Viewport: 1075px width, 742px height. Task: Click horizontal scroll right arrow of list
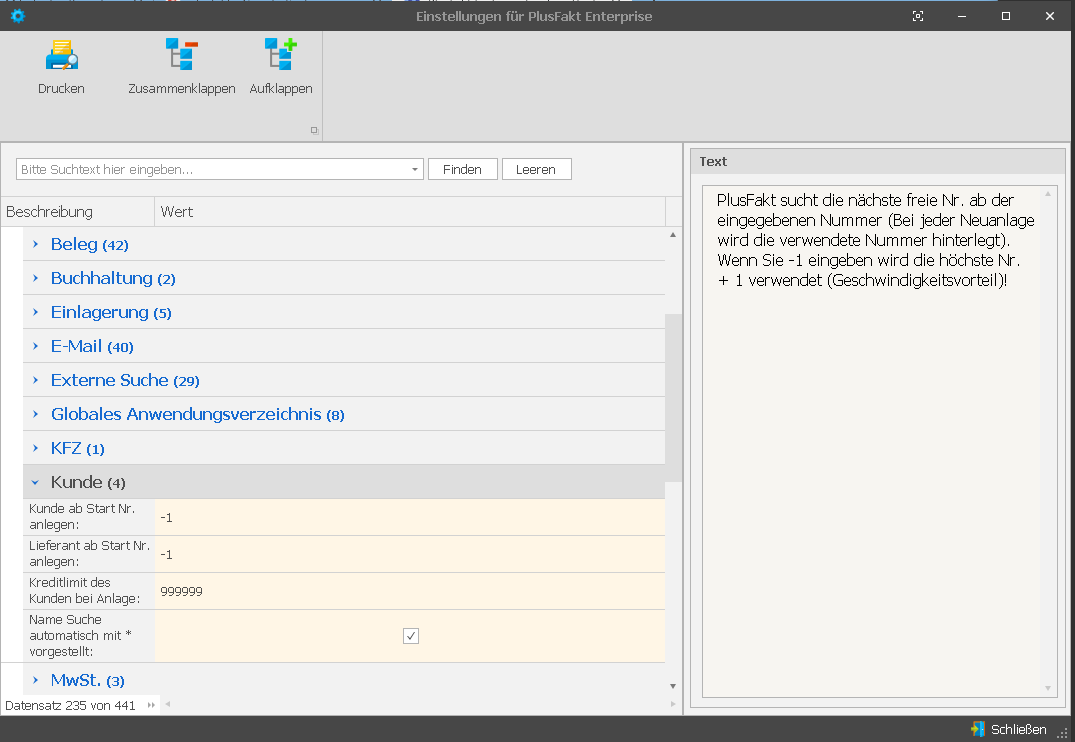pos(673,704)
